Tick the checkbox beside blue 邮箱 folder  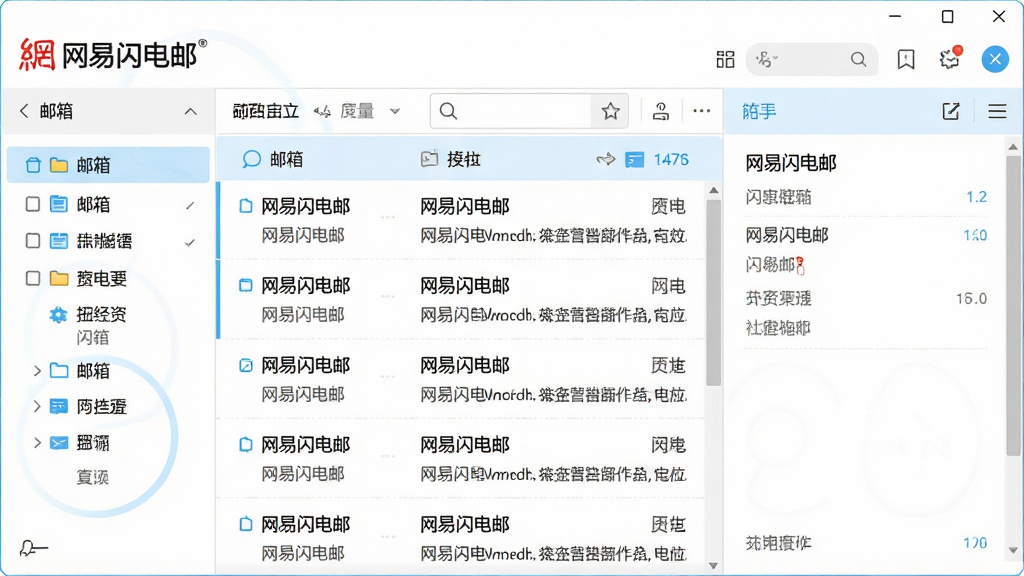coord(33,204)
